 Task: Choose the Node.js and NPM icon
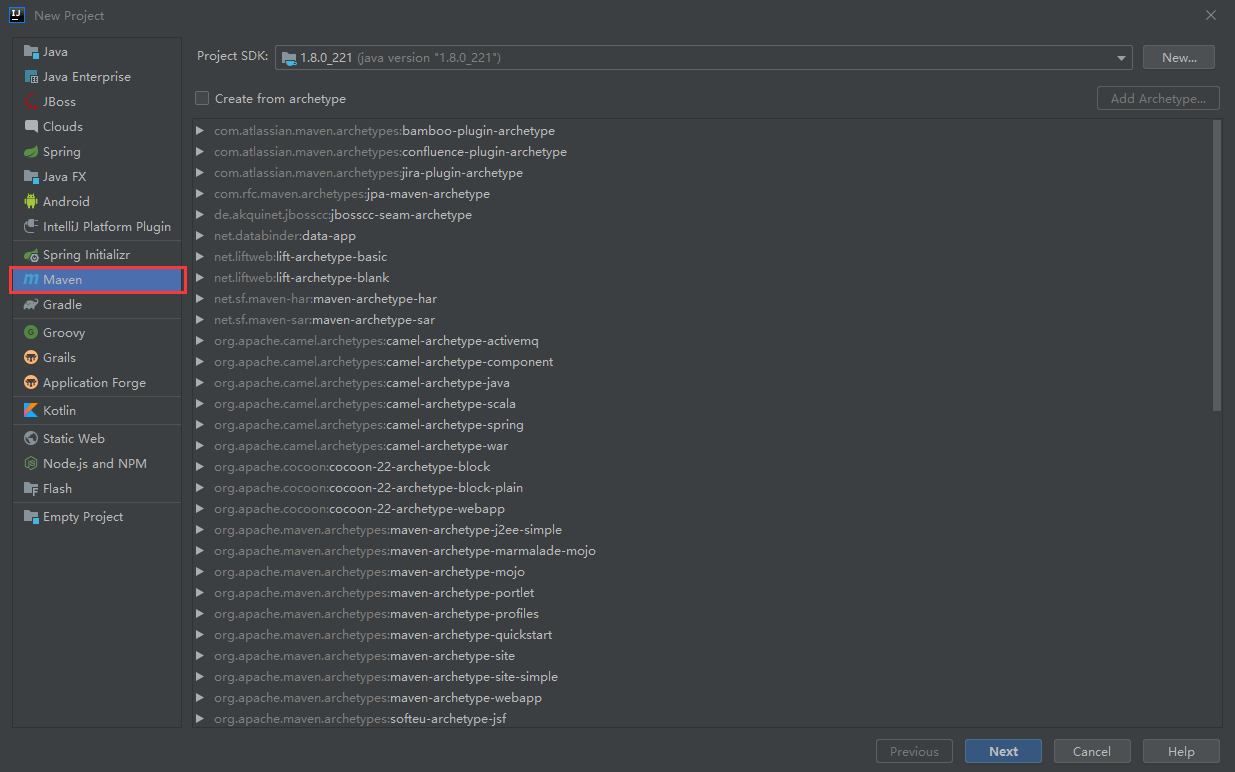pos(31,464)
